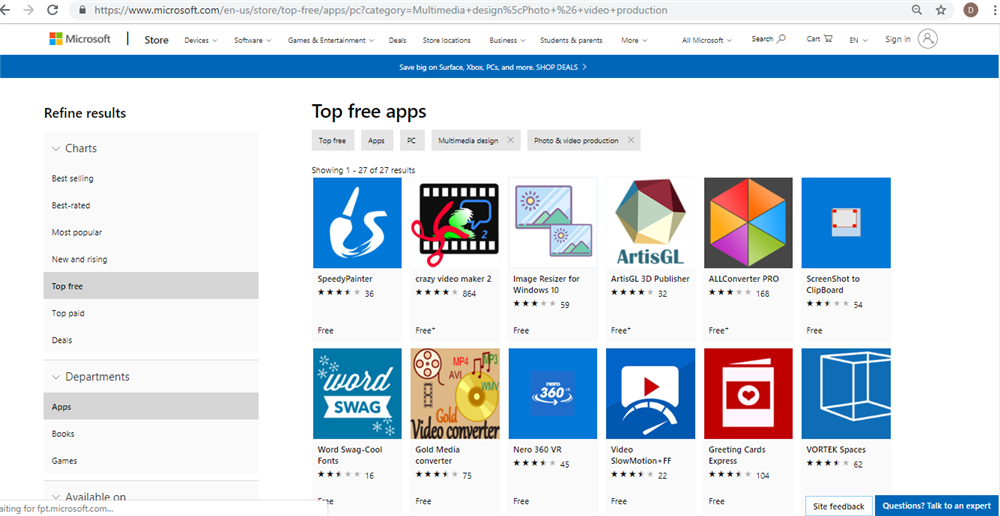
Task: Select Most popular chart
Action: [151, 232]
